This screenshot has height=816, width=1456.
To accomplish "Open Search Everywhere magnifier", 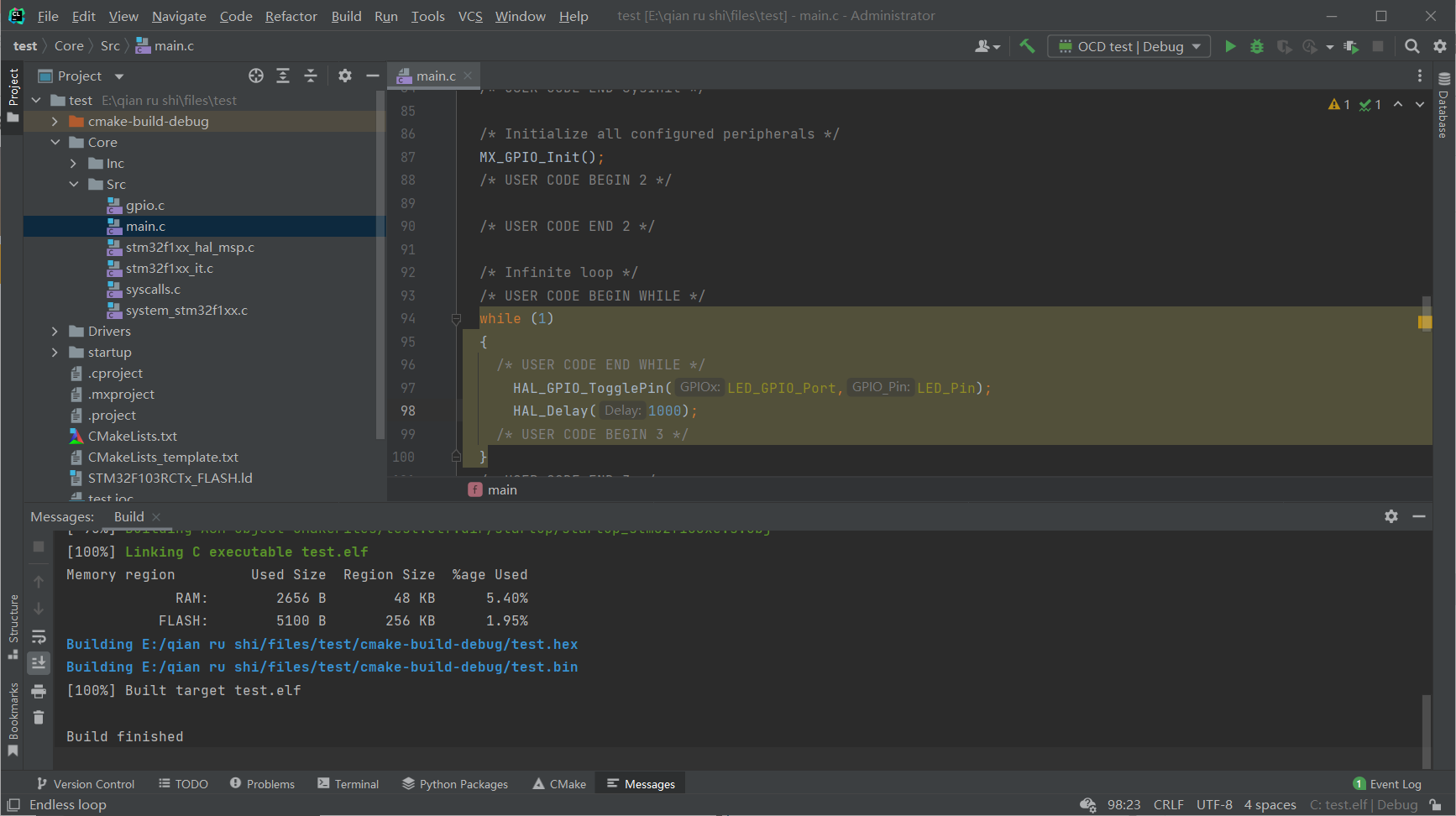I will [1412, 46].
